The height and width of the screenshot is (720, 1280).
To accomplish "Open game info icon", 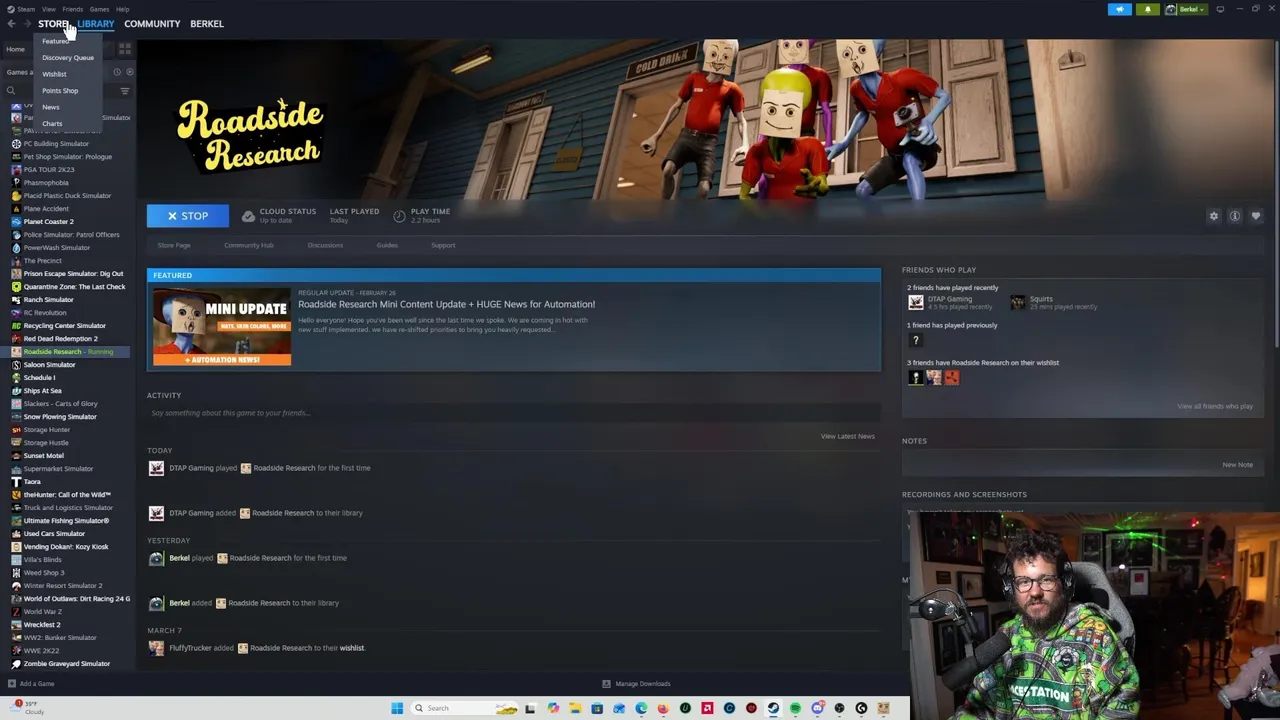I will click(1235, 216).
